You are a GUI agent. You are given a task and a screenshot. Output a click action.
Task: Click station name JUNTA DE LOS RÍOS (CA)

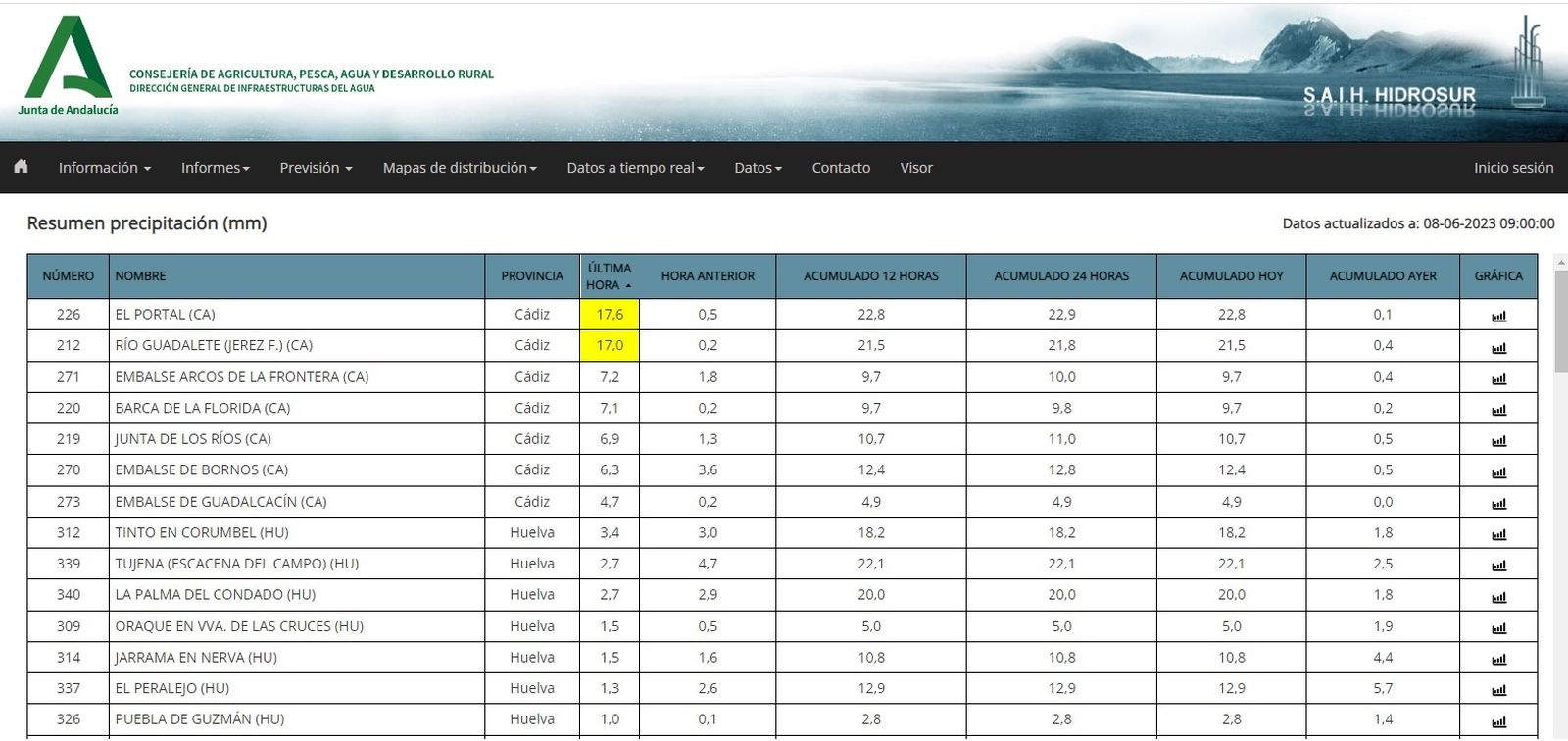(x=193, y=439)
